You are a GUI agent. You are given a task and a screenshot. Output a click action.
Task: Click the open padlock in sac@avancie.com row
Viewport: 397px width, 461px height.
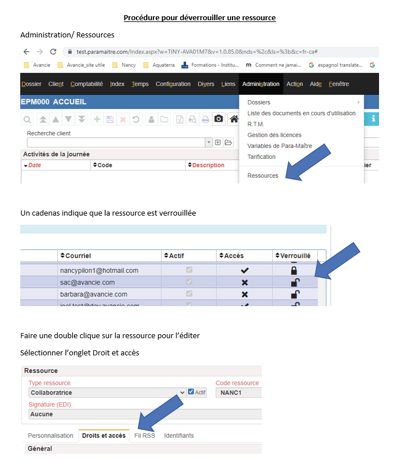295,282
